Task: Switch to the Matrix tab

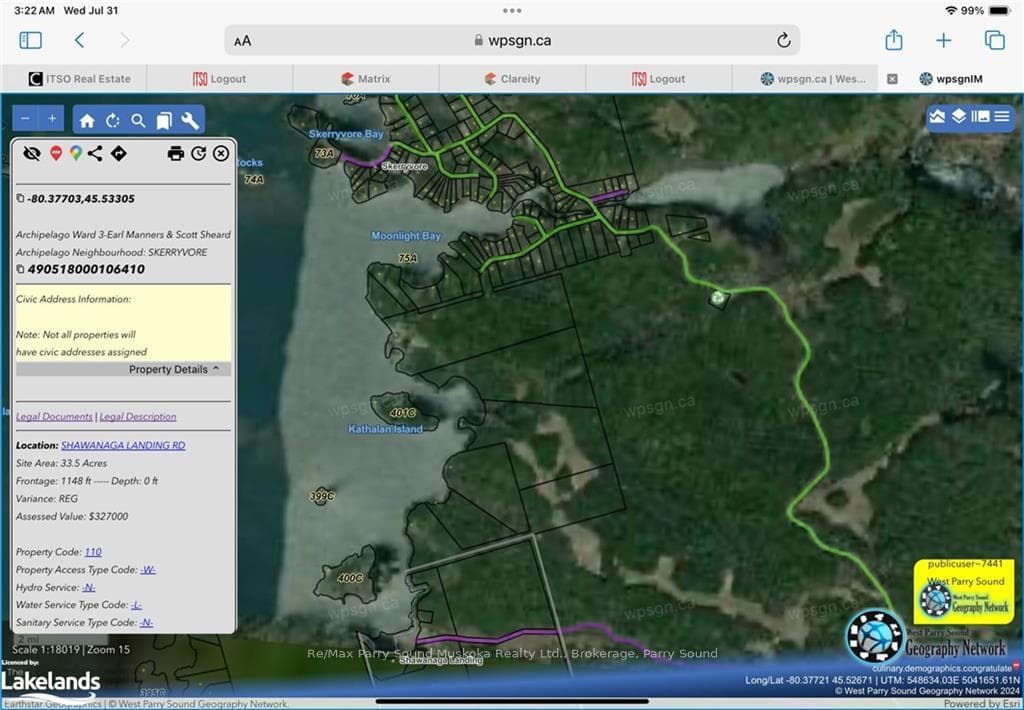Action: point(366,78)
